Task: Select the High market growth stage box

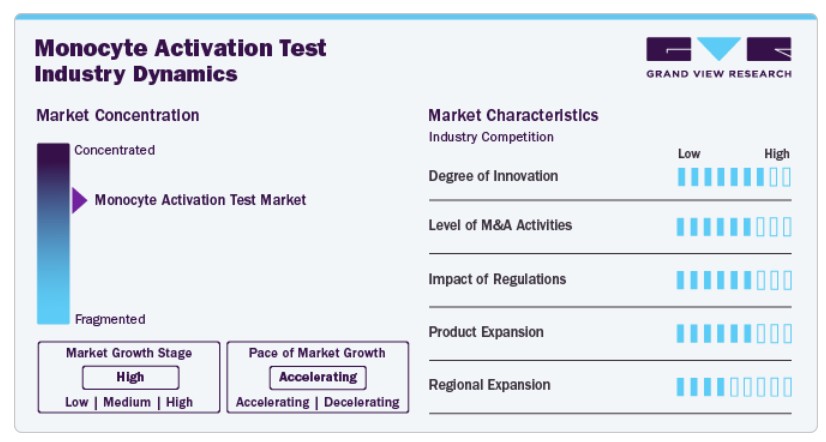Action: click(131, 377)
